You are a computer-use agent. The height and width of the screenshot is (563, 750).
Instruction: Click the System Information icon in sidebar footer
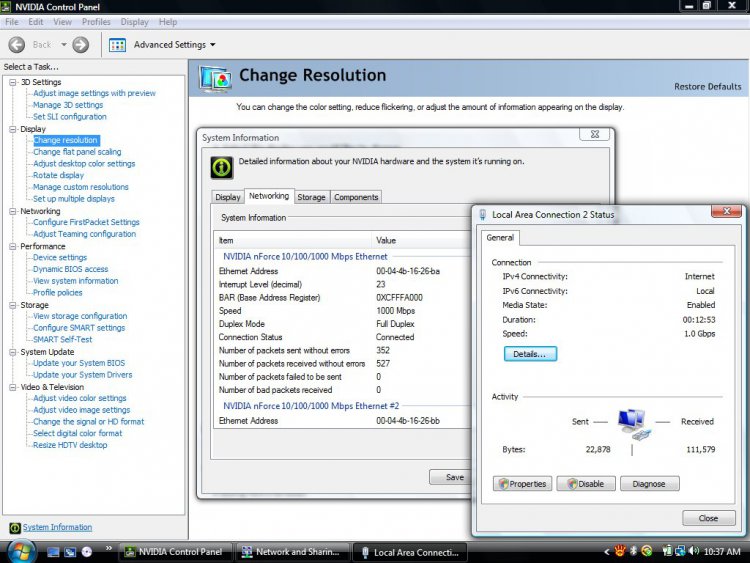click(x=15, y=528)
